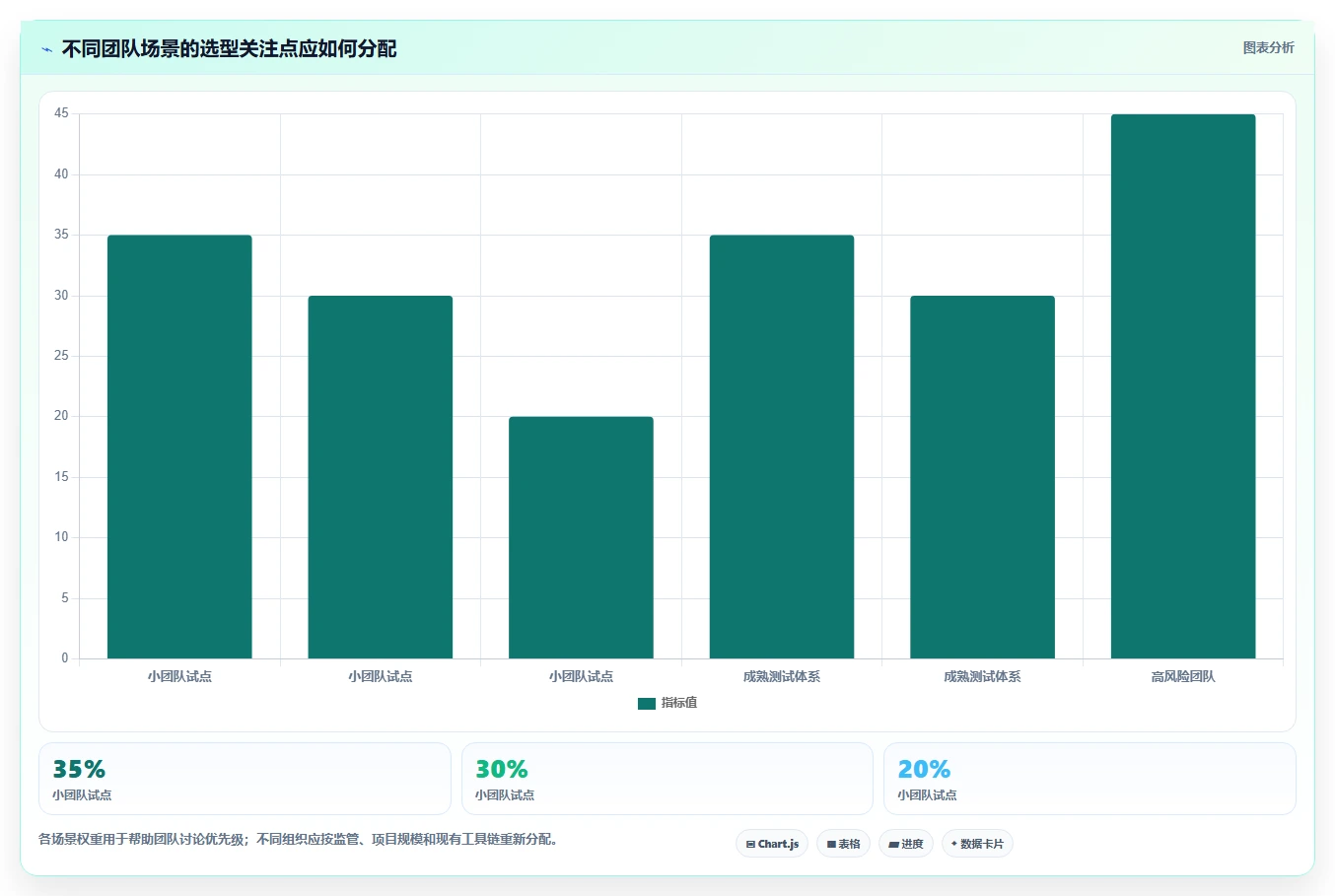Select the Chart.js tag
This screenshot has width=1335, height=896.
[772, 844]
